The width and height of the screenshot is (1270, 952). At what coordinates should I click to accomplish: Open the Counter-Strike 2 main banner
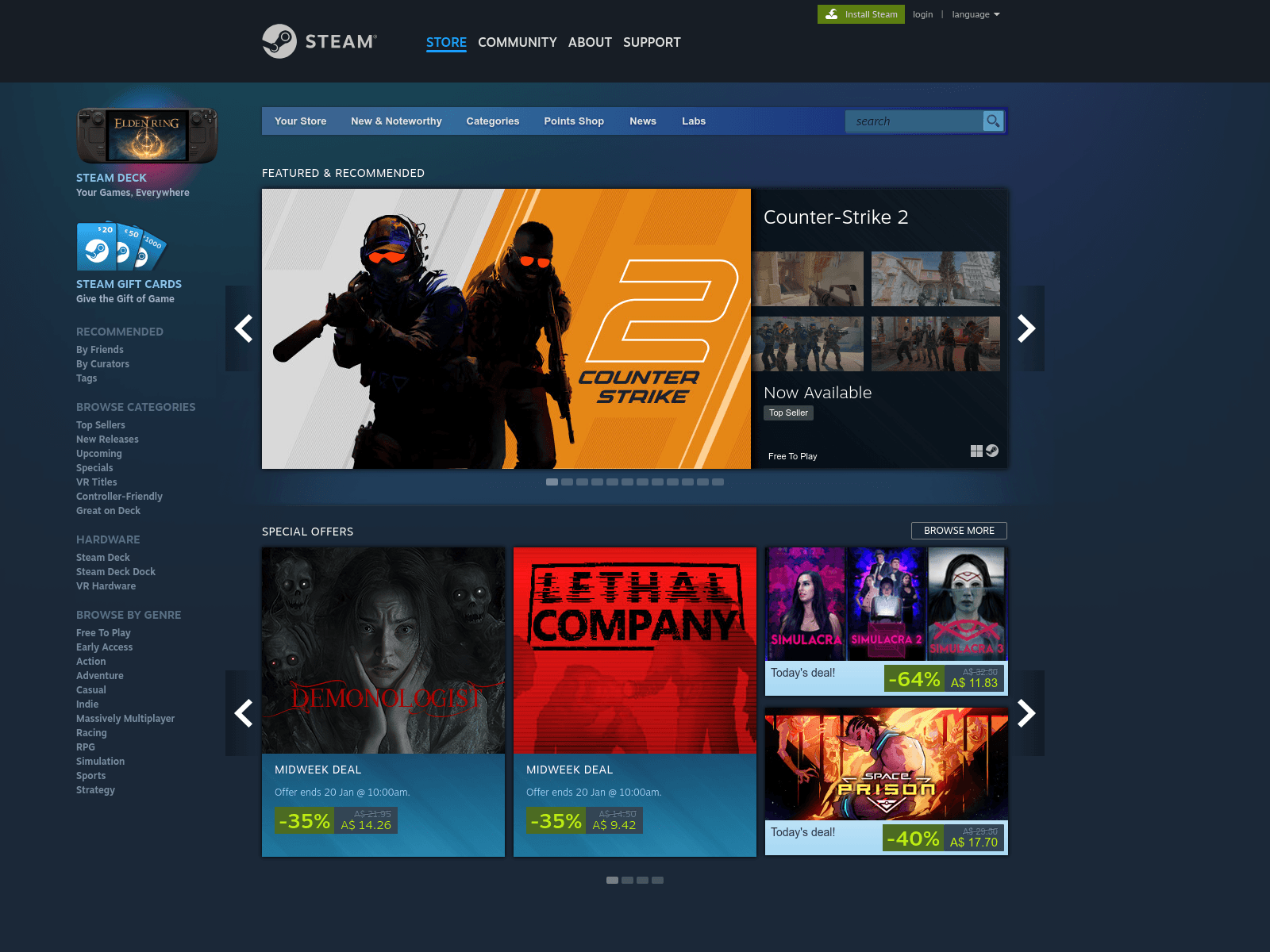point(506,328)
